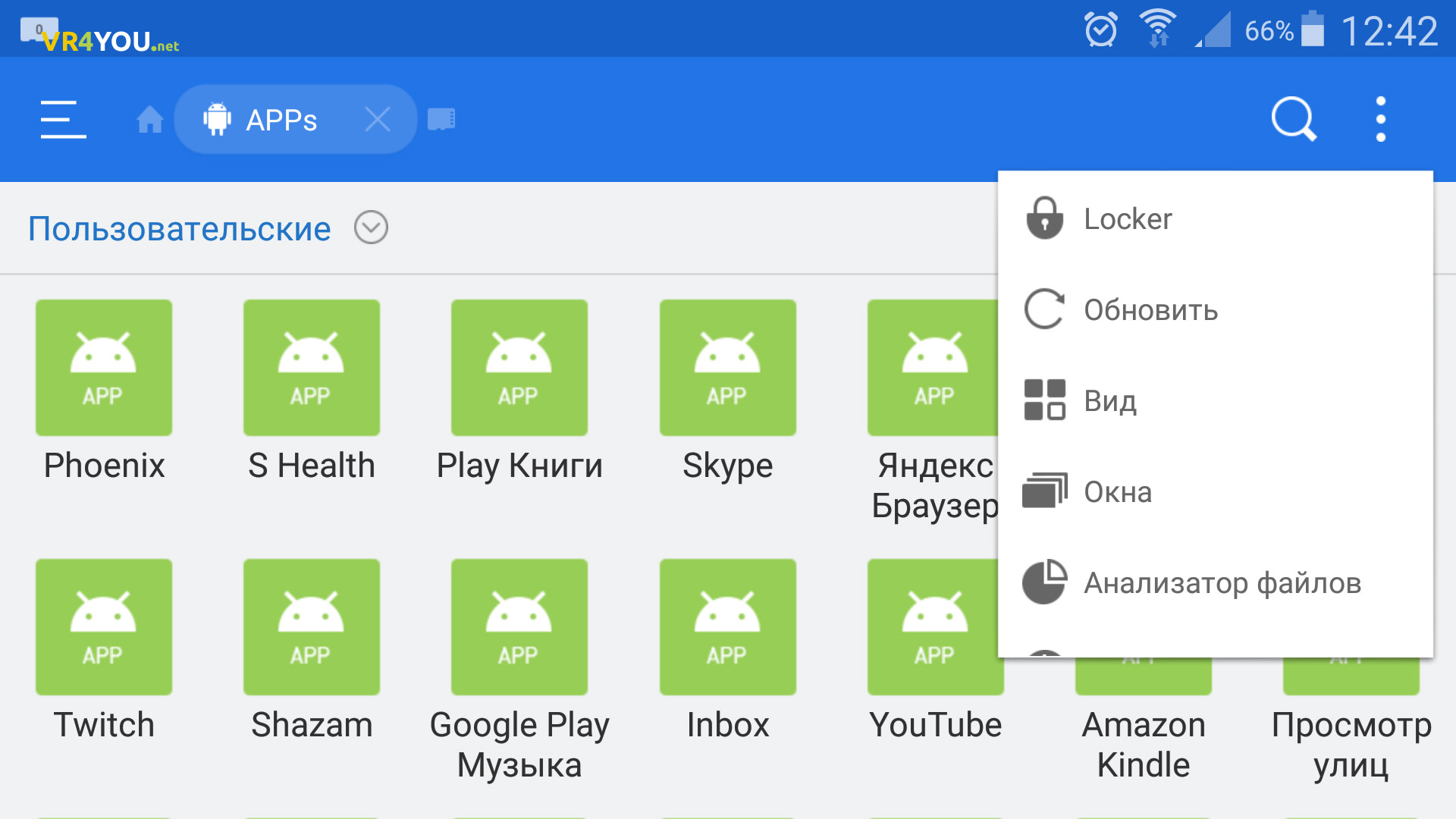Open the Twitch app icon
This screenshot has width=1456, height=819.
pos(104,627)
